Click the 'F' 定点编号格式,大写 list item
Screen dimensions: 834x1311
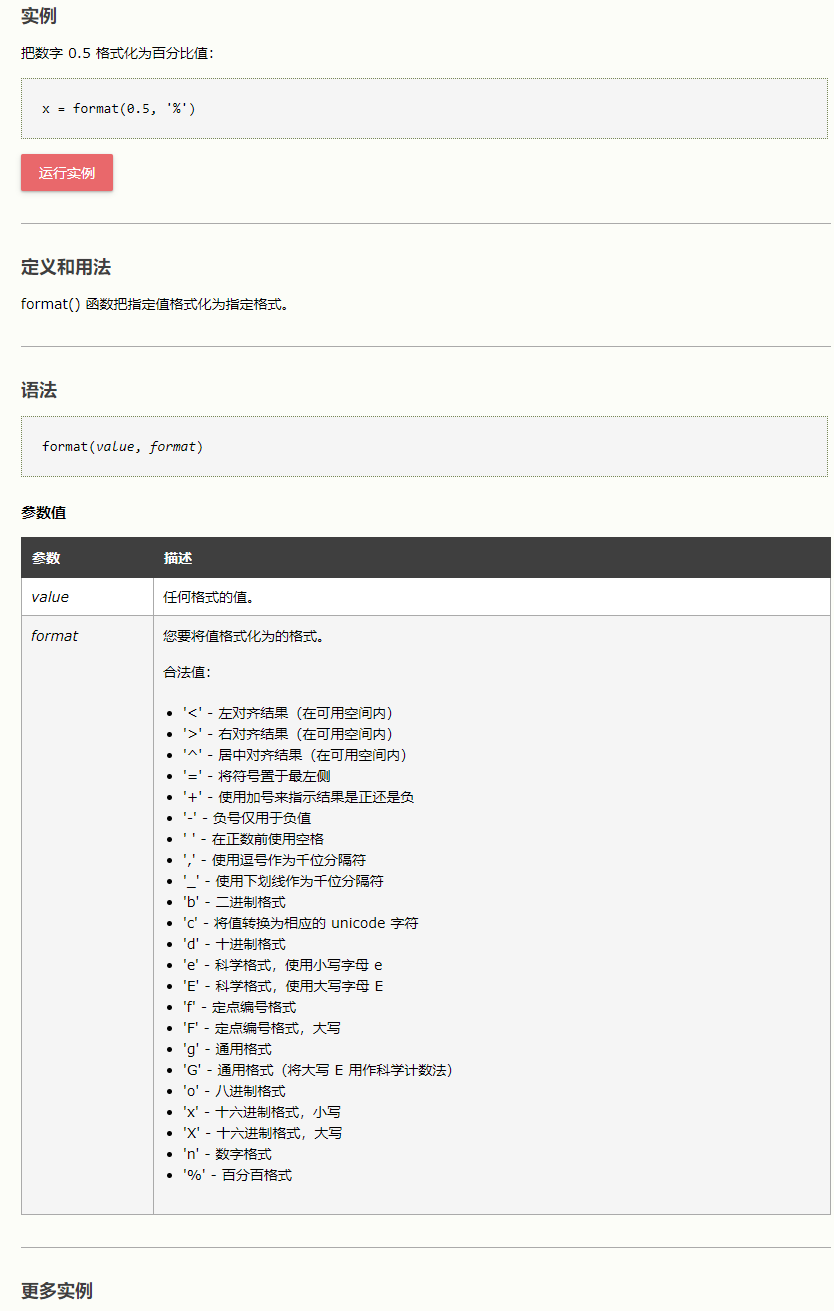[262, 1028]
